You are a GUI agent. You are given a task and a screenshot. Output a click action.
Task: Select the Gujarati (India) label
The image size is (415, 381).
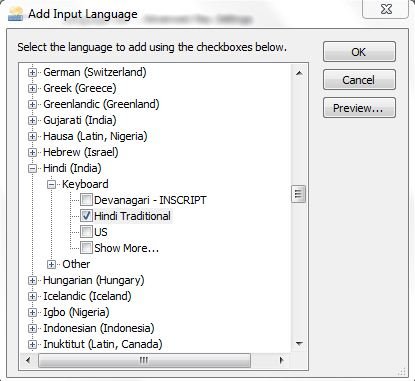tap(80, 120)
